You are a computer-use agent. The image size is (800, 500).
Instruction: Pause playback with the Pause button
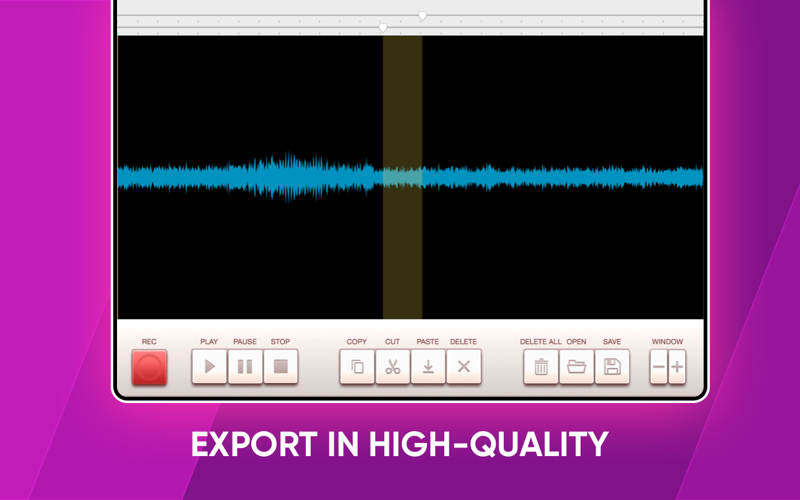click(245, 366)
